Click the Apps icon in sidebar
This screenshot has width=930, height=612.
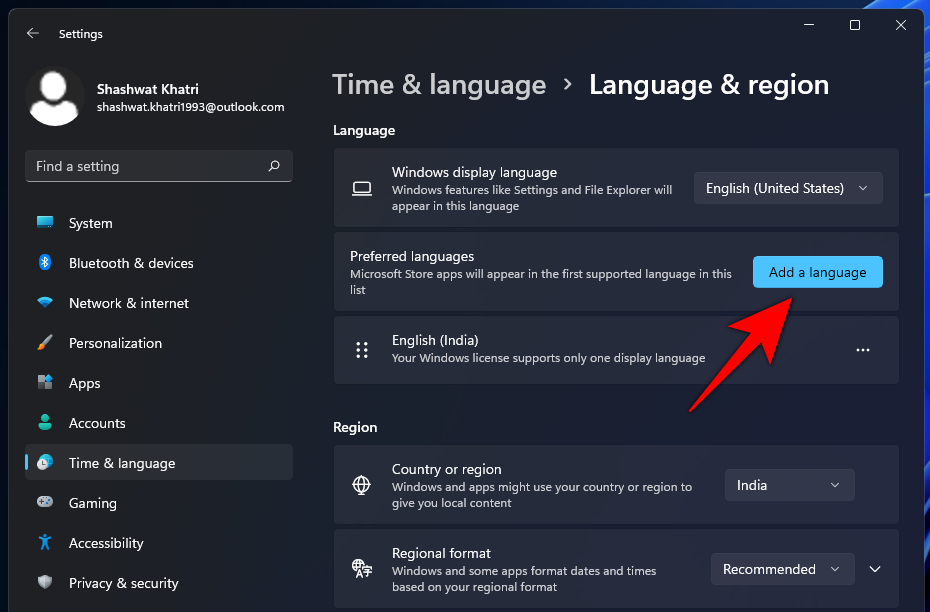pos(45,382)
